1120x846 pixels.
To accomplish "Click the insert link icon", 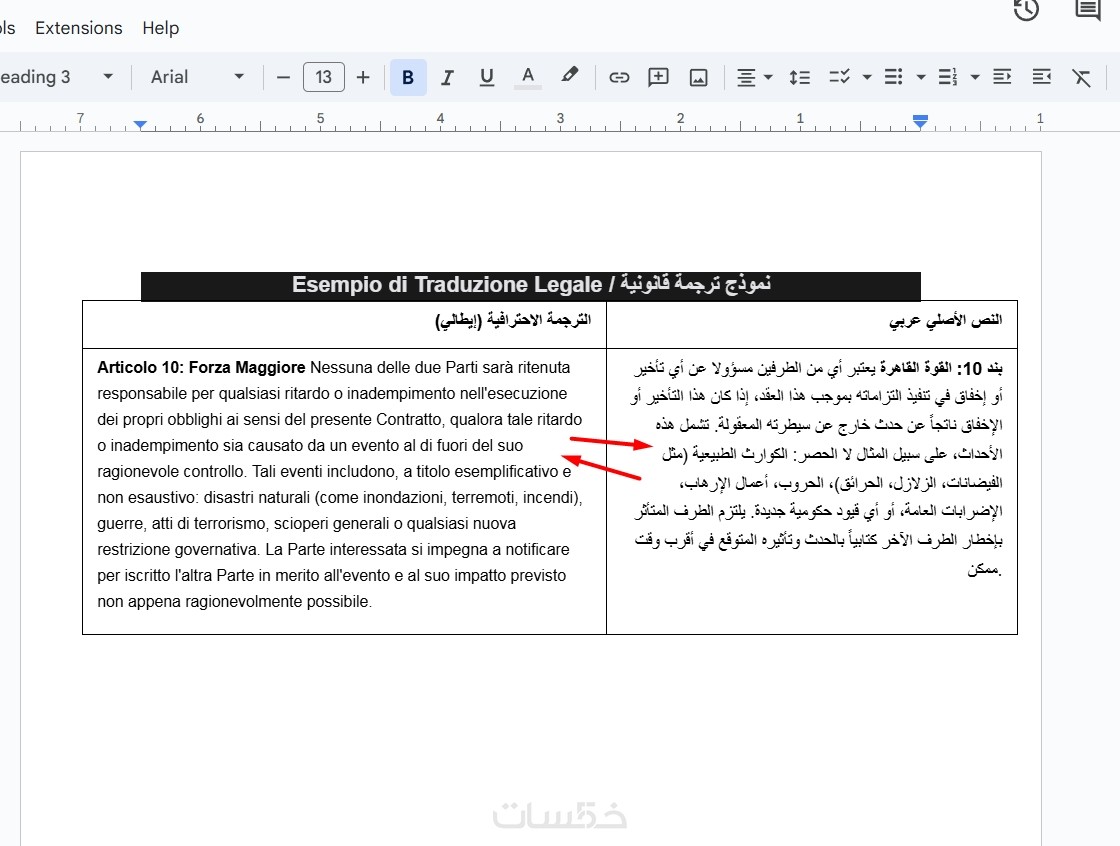I will pos(619,77).
